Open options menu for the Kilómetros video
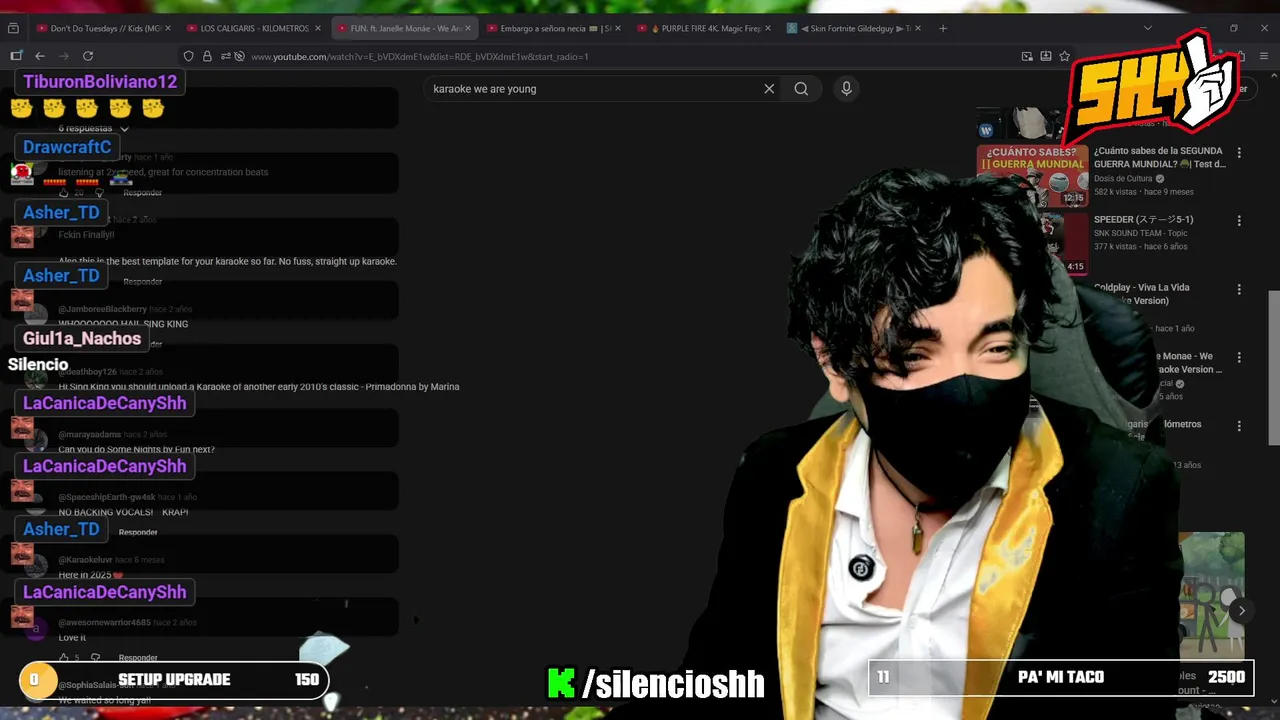The height and width of the screenshot is (720, 1280). coord(1239,425)
